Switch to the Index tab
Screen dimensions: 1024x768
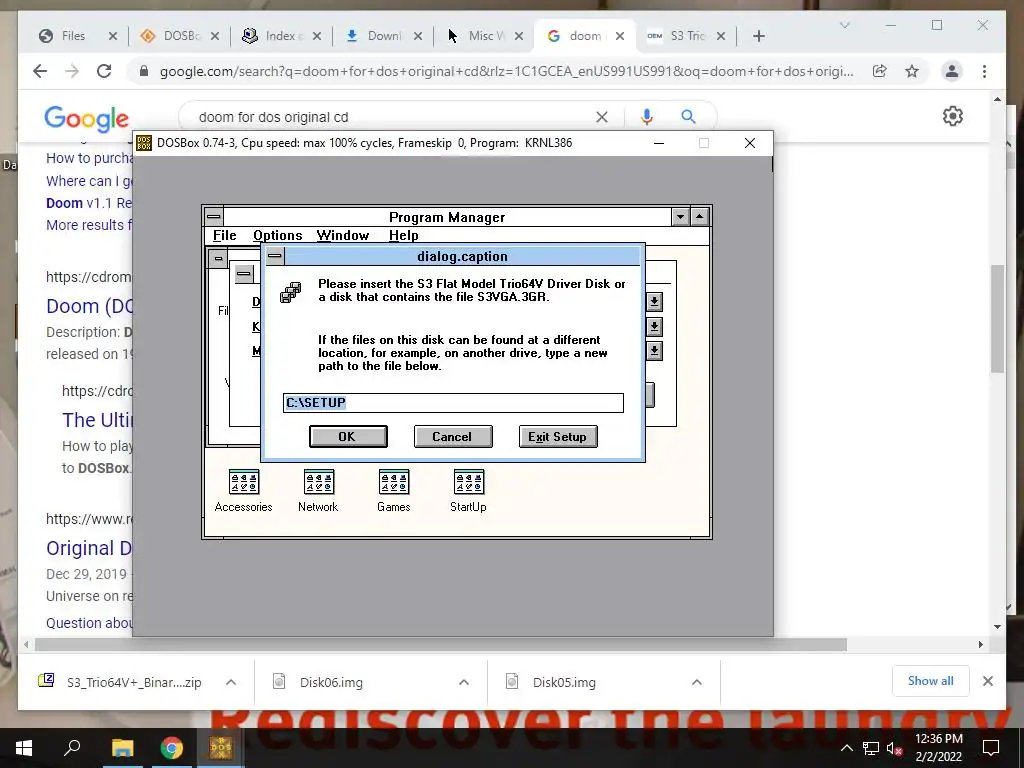point(282,36)
